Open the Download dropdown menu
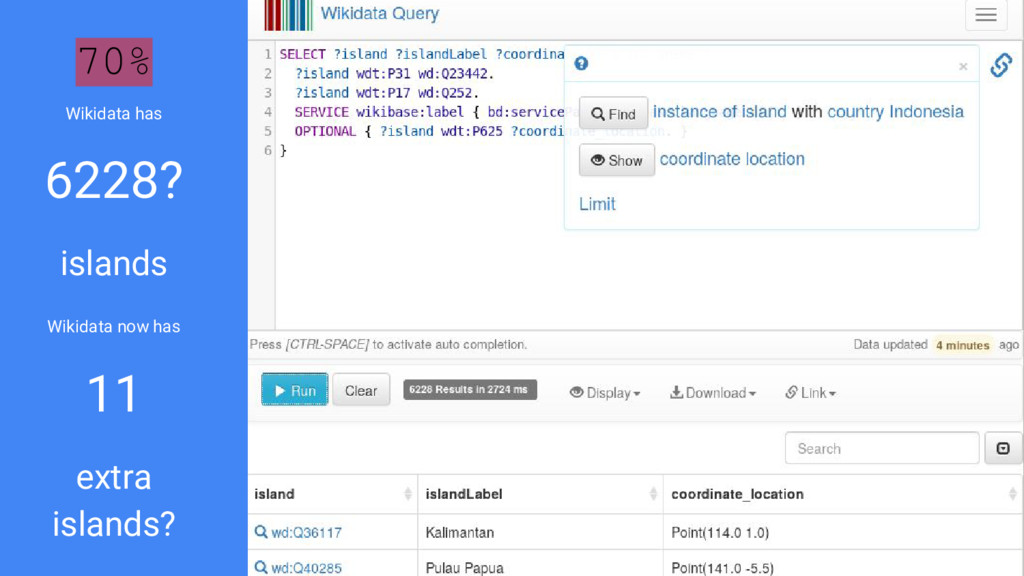1024x576 pixels. tap(712, 392)
